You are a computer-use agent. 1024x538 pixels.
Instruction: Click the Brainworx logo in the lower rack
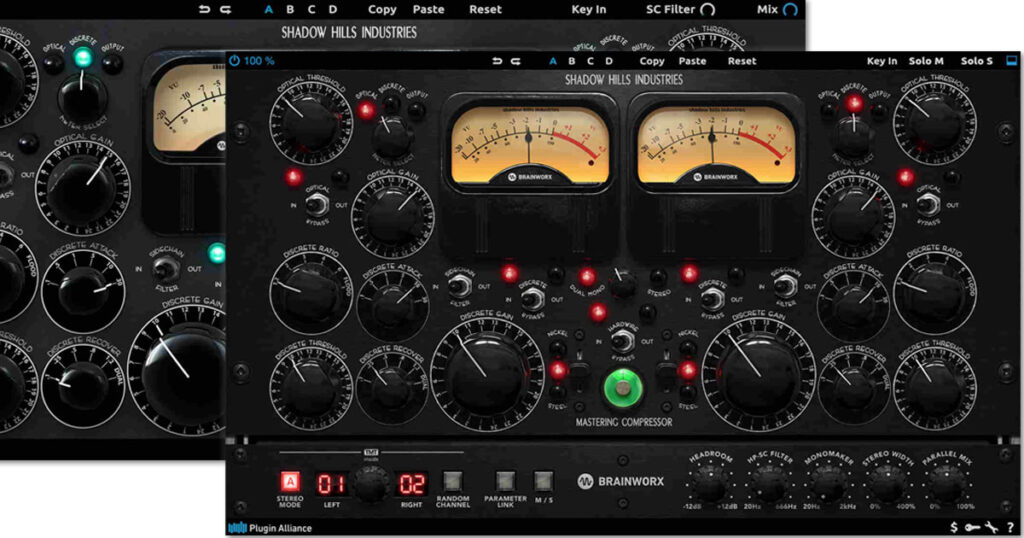pyautogui.click(x=621, y=482)
